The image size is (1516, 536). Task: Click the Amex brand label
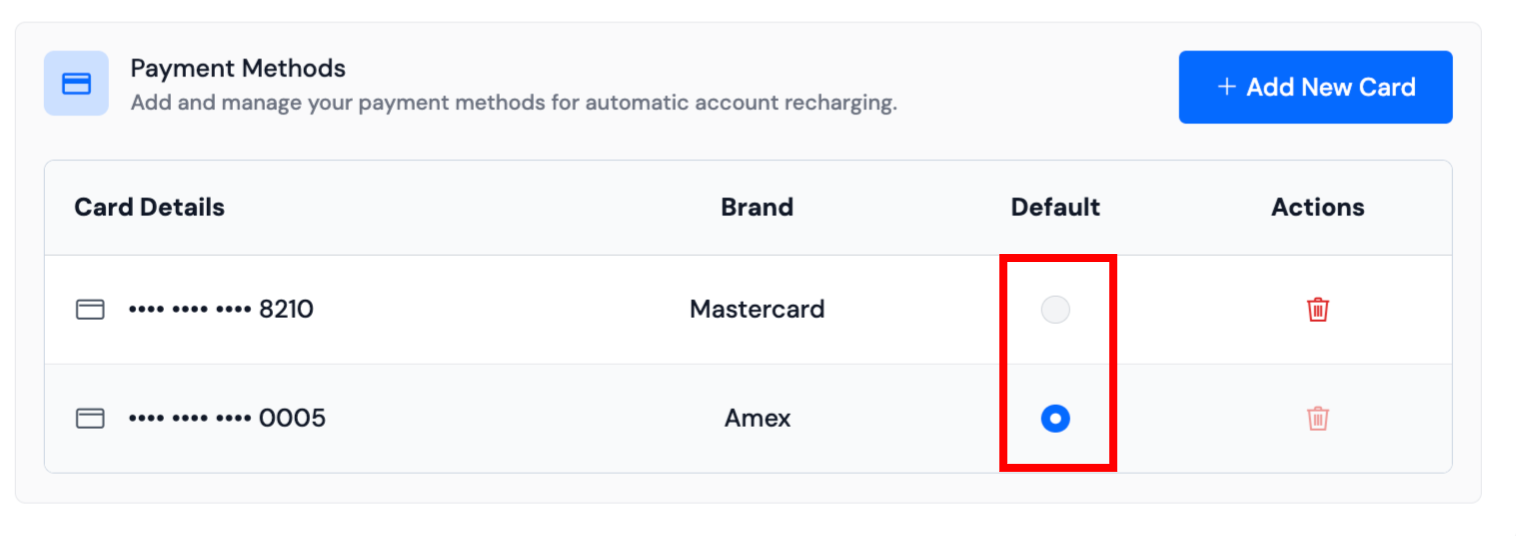coord(757,418)
